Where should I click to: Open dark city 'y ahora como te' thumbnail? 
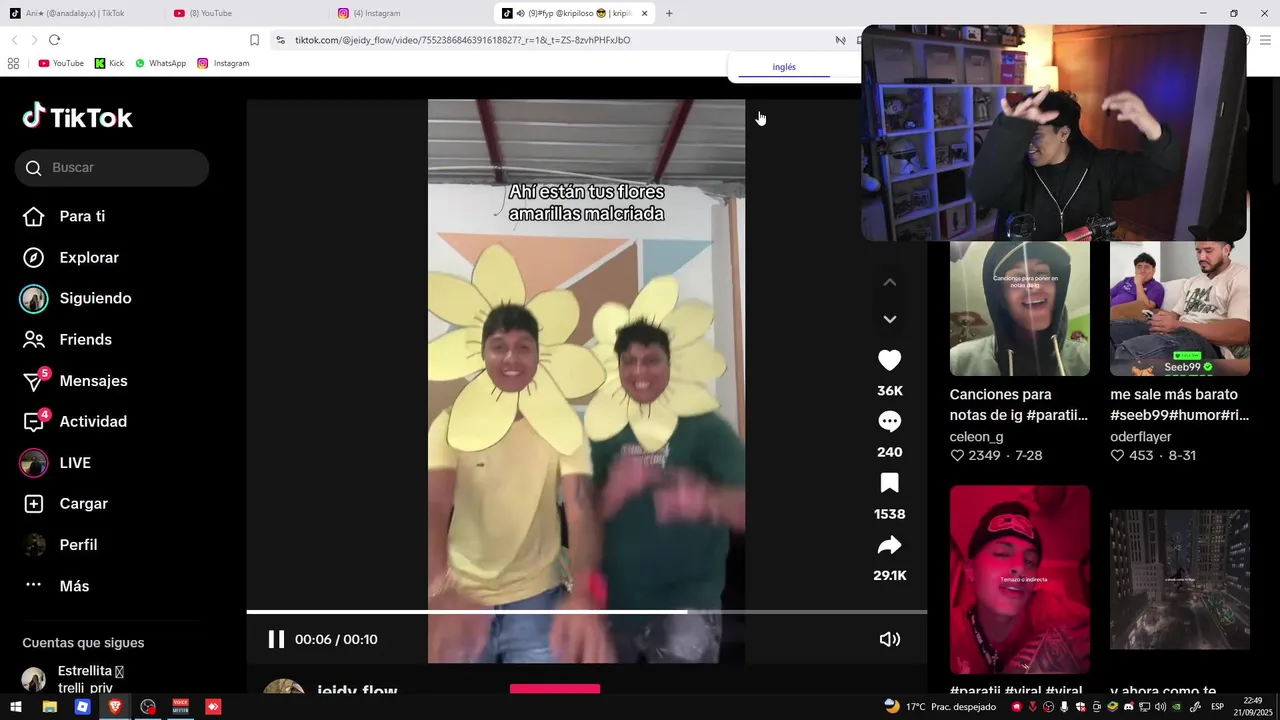[x=1179, y=580]
